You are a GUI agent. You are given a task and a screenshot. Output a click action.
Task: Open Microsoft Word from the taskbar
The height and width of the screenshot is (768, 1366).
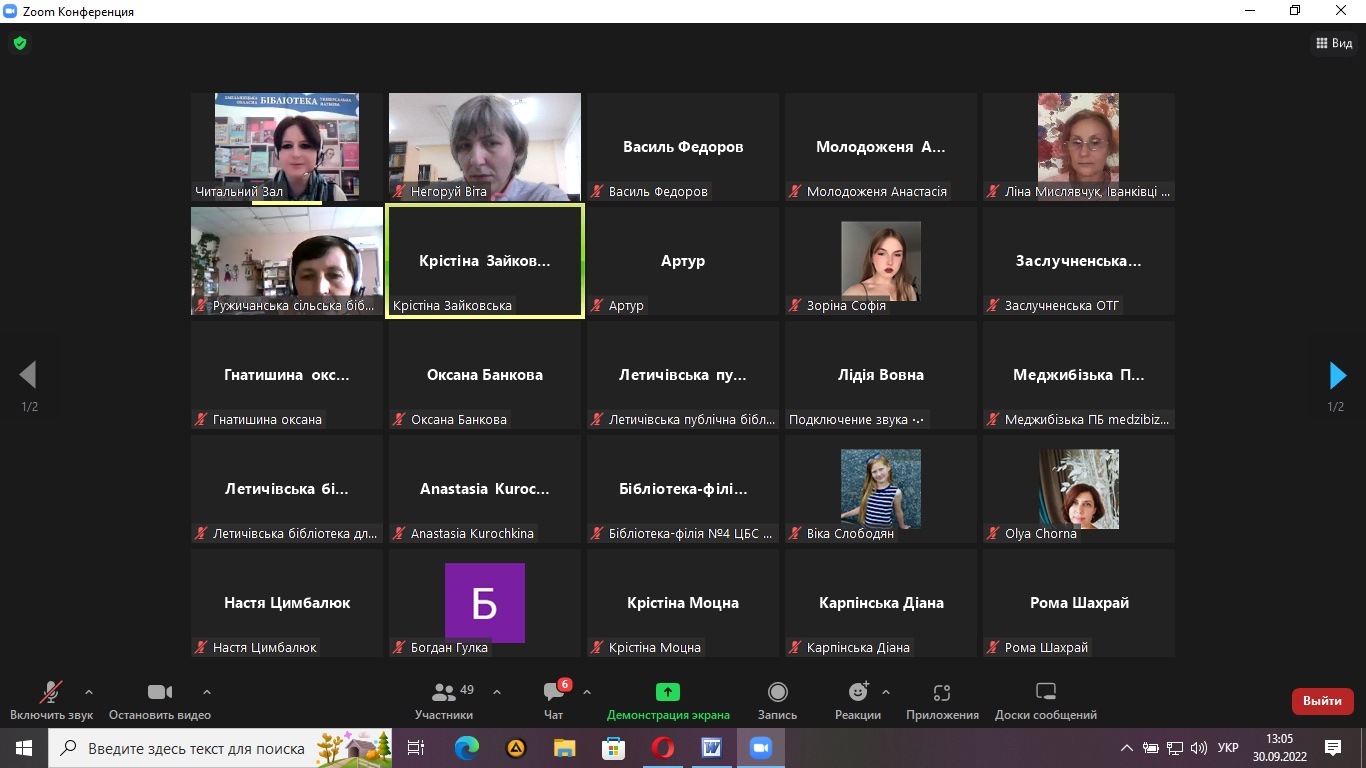point(712,748)
